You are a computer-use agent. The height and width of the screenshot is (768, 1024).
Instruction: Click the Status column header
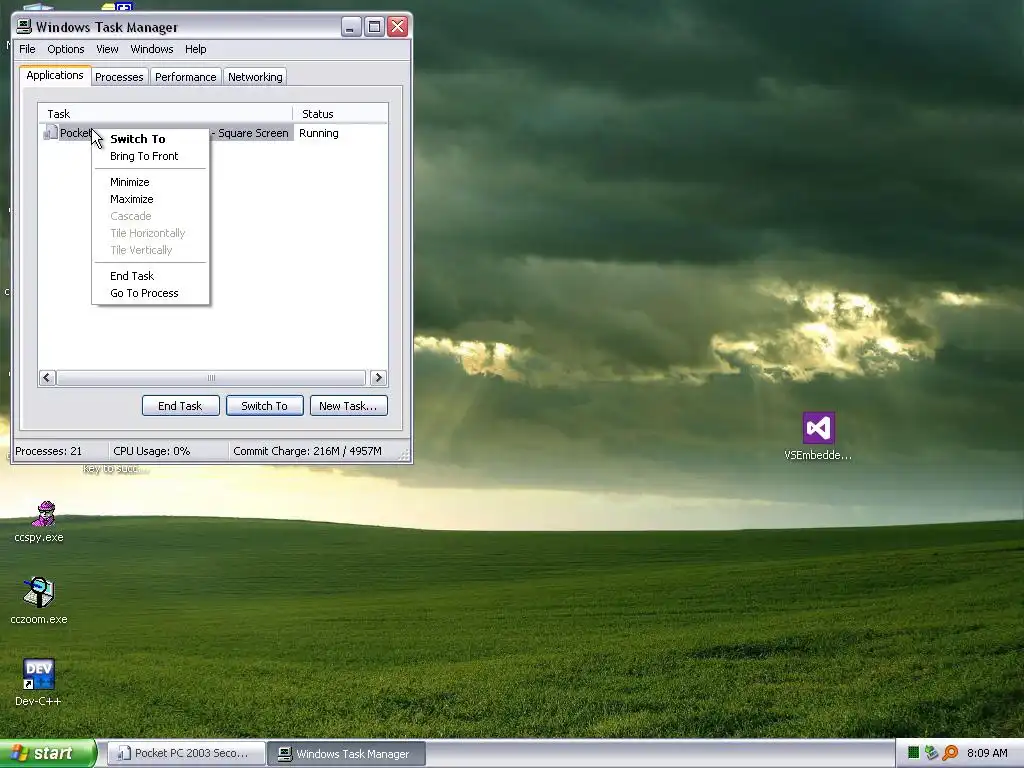click(340, 114)
